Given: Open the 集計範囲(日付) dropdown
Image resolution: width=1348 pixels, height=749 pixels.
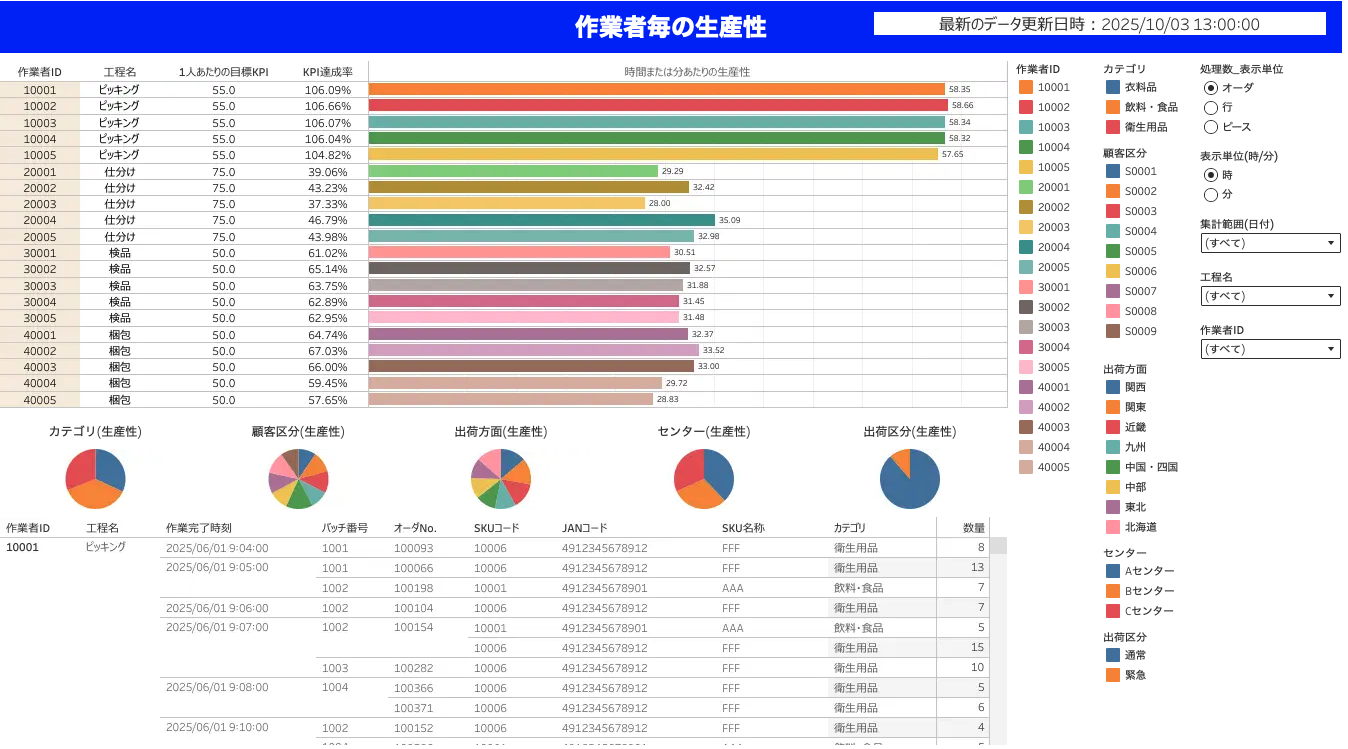Looking at the screenshot, I should click(x=1270, y=243).
